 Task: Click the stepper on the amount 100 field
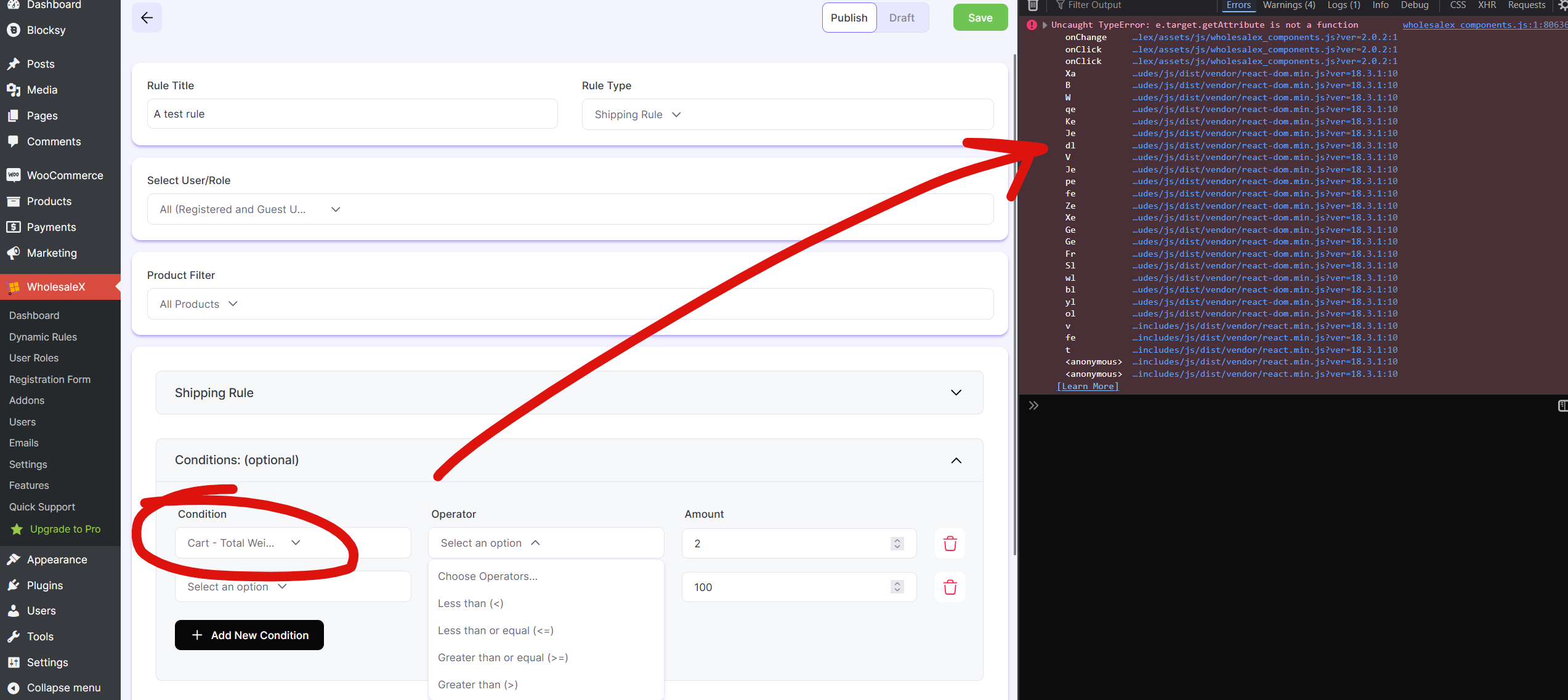(x=897, y=587)
